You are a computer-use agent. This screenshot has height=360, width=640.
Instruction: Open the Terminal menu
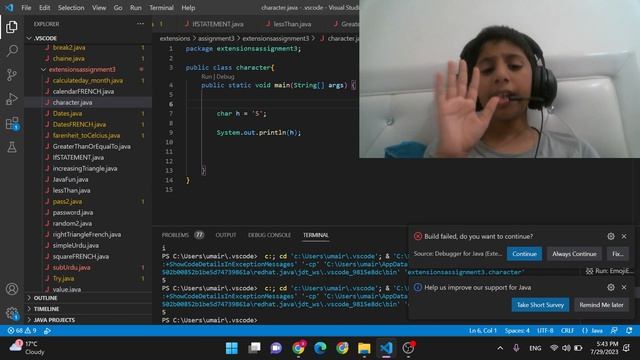click(x=161, y=8)
